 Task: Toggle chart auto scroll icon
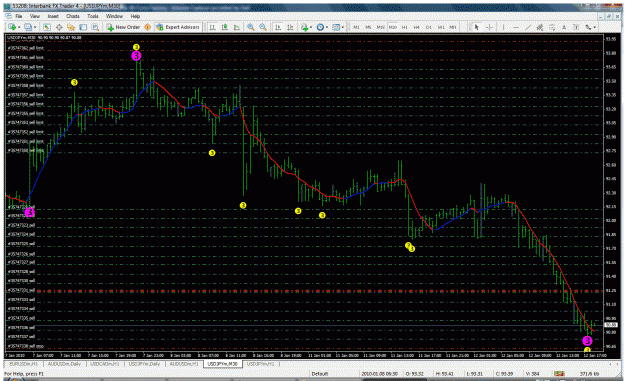click(278, 27)
